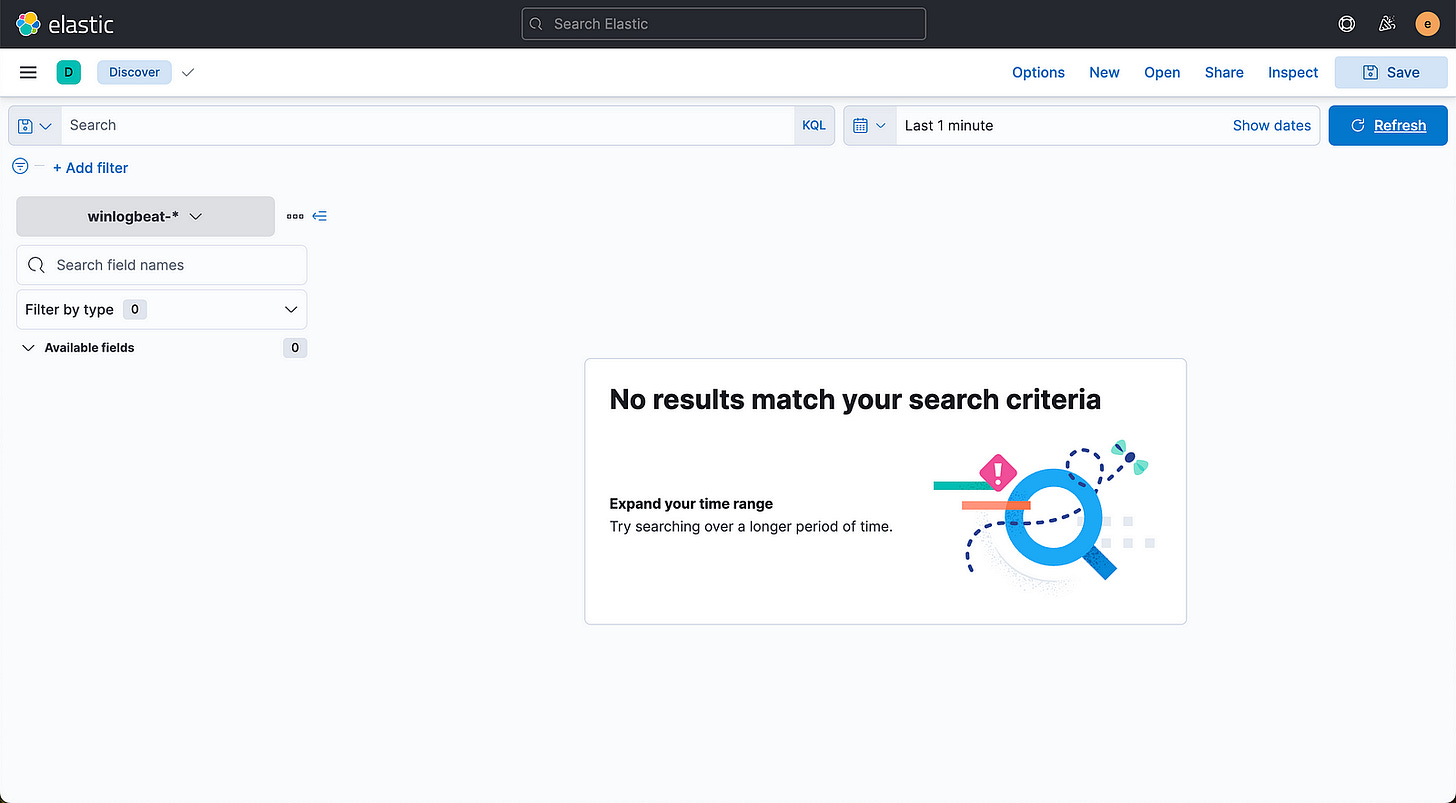Open the filter options circle icon
1456x803 pixels.
click(20, 166)
